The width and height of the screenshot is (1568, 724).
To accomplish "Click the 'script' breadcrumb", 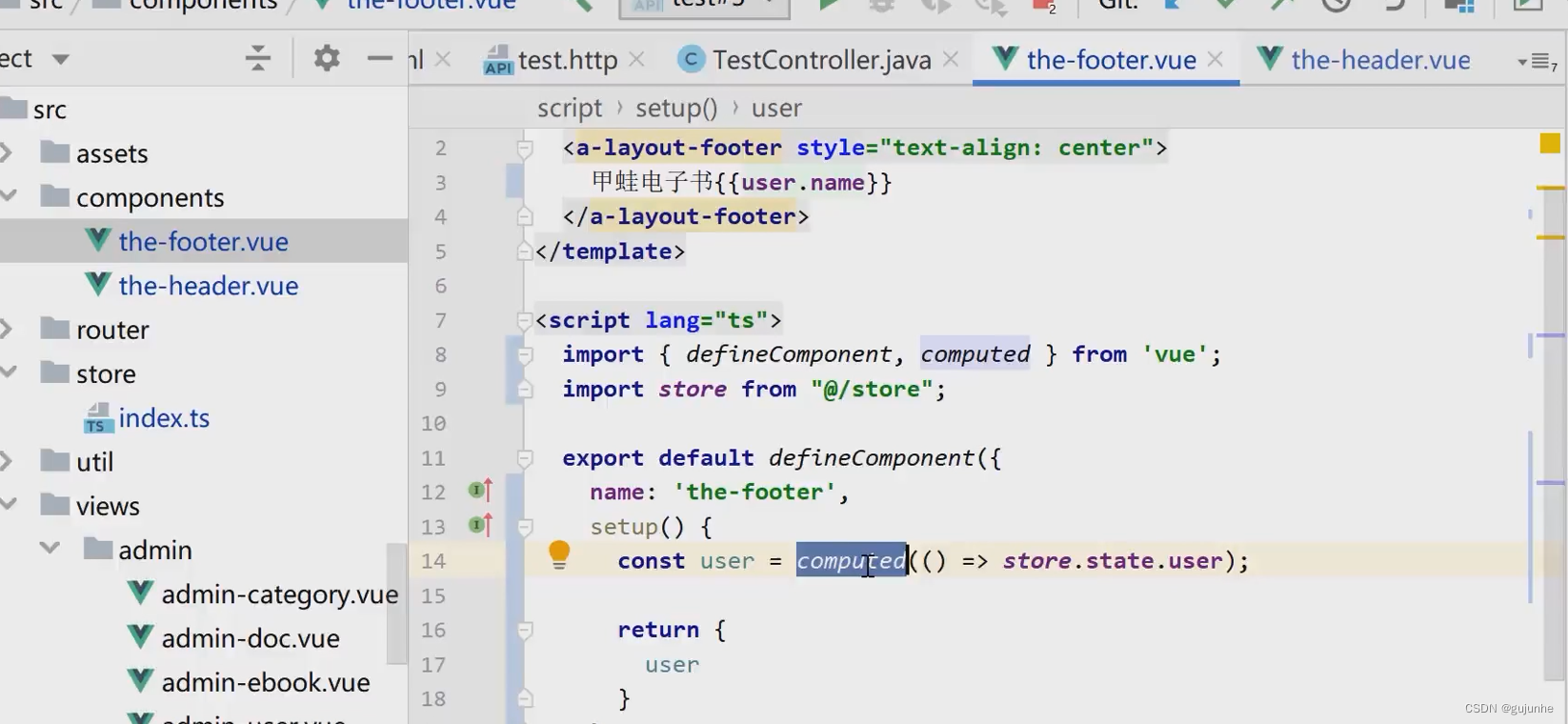I will coord(569,108).
